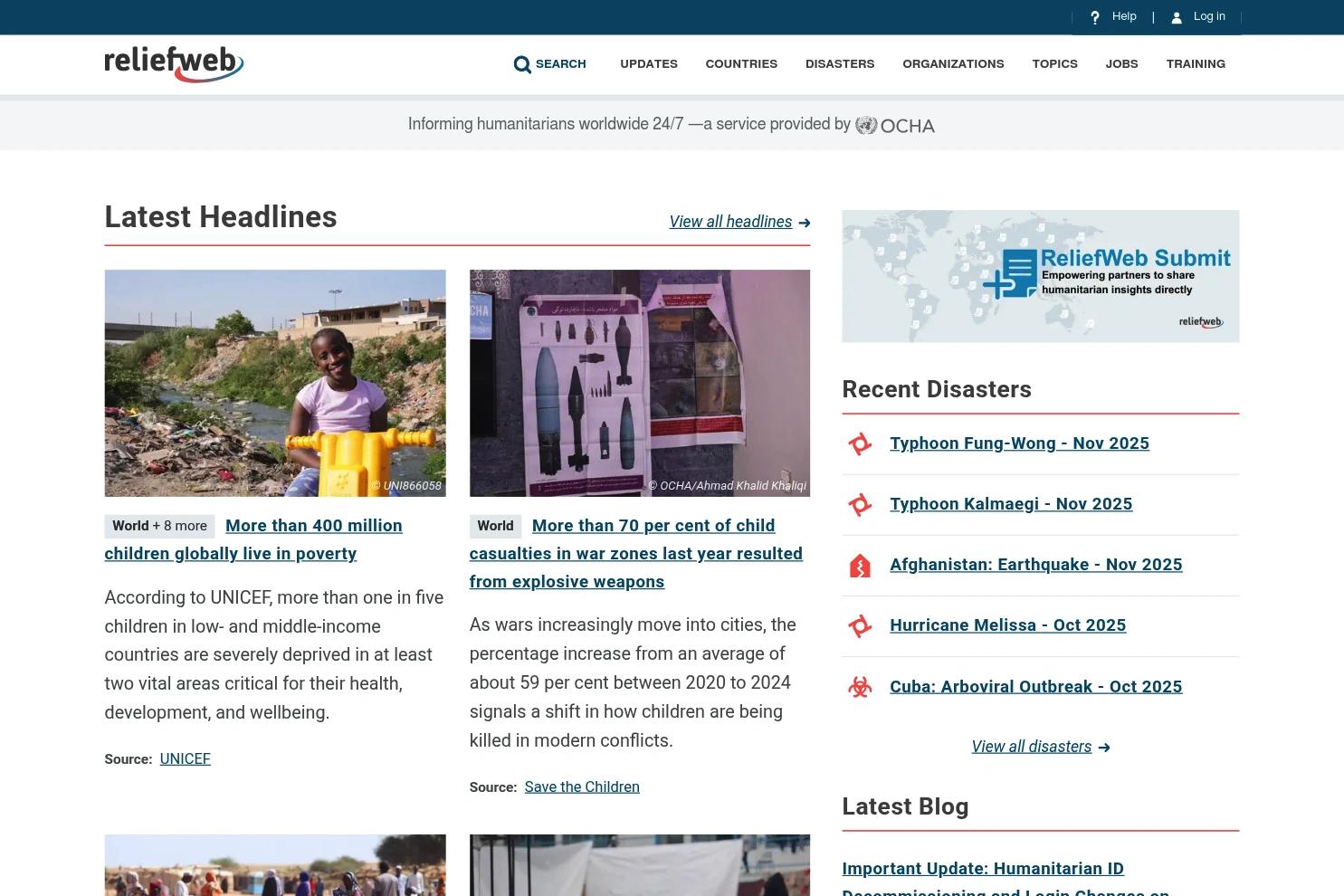Screen dimensions: 1344x896
Task: Click the Typhoon Kalmaegi cyclone icon
Action: point(860,505)
